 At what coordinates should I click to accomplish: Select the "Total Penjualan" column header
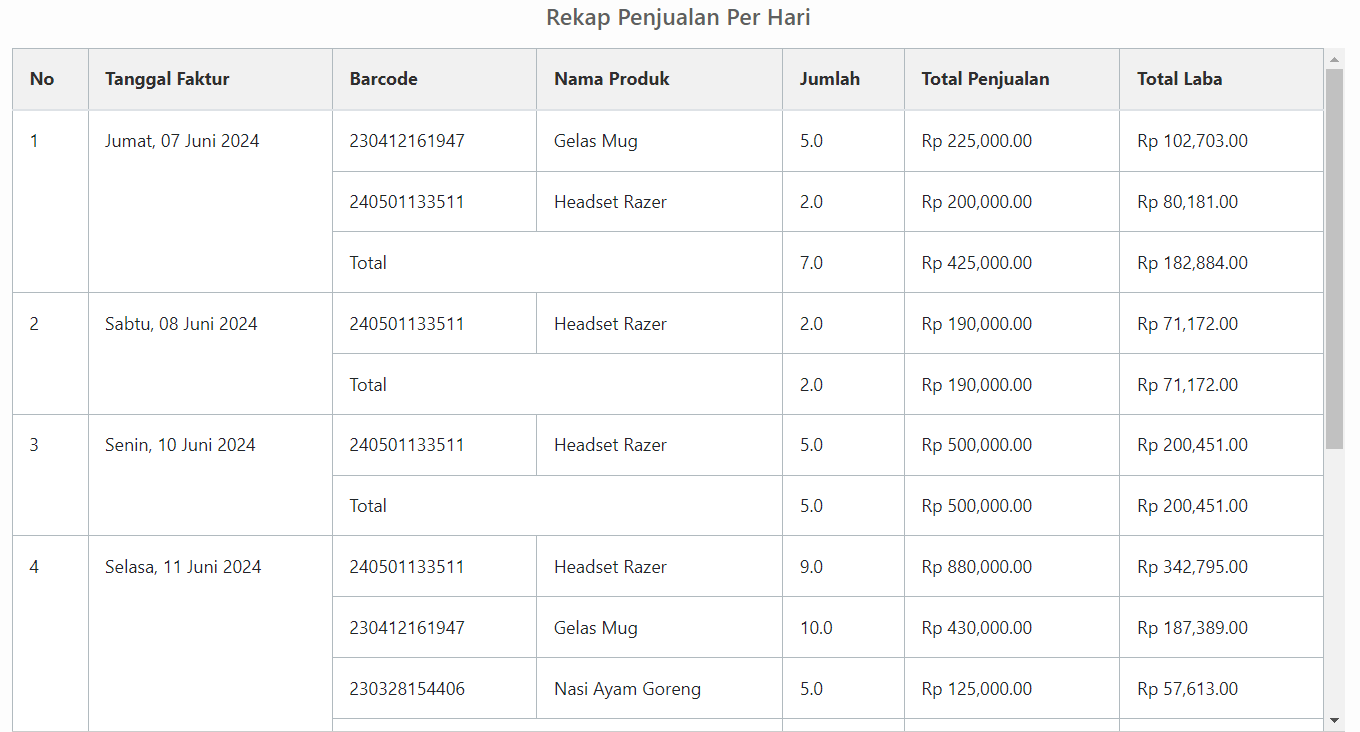(985, 79)
